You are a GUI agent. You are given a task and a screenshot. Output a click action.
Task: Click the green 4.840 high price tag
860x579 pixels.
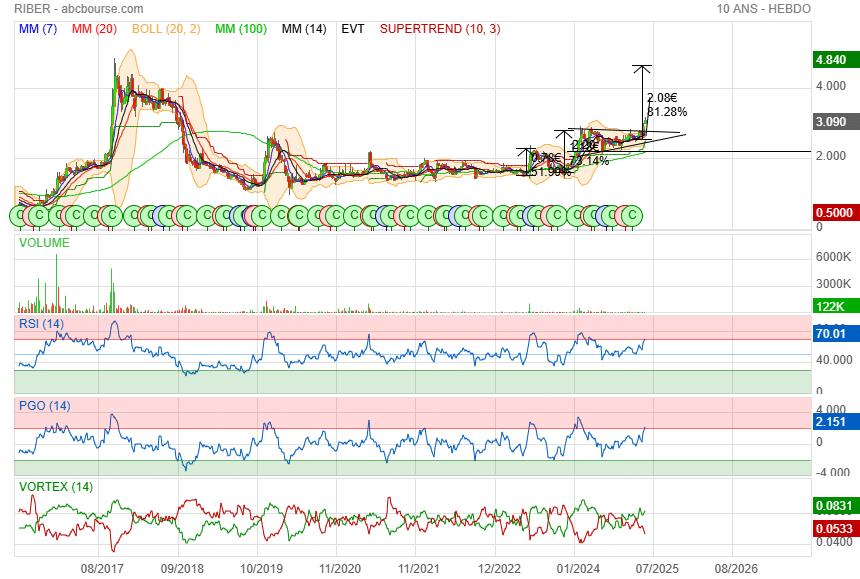coord(832,60)
